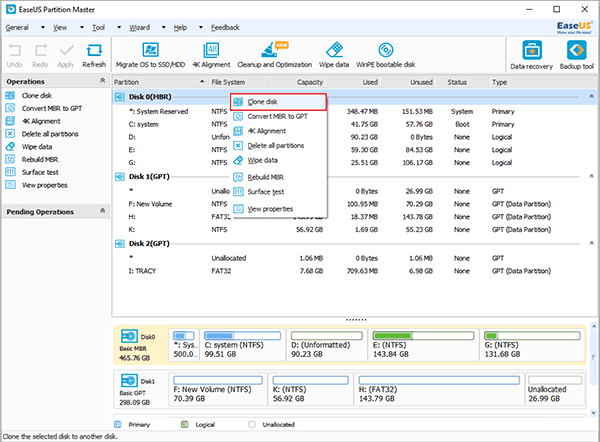Choose Surface test in Operations panel

[40, 172]
